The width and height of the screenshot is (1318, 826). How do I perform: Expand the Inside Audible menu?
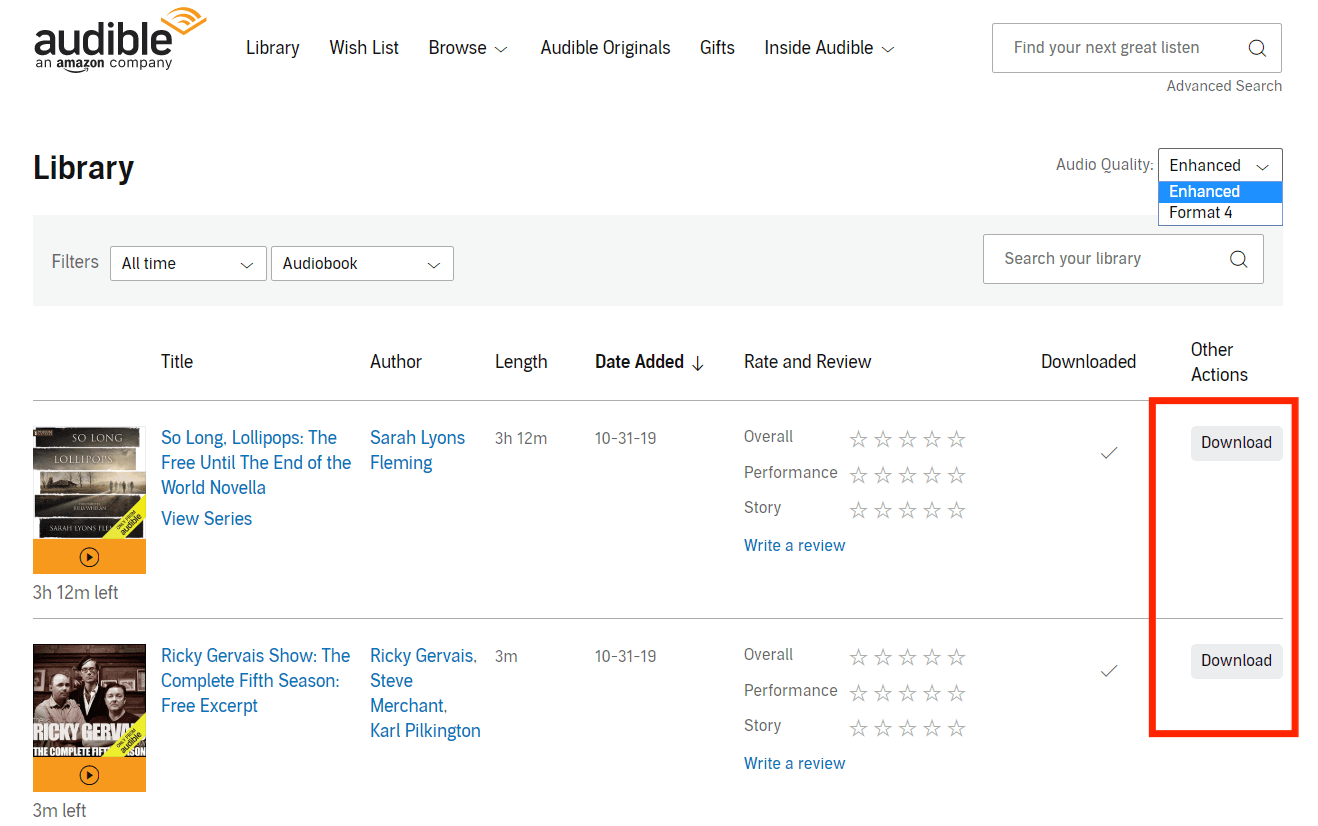829,48
